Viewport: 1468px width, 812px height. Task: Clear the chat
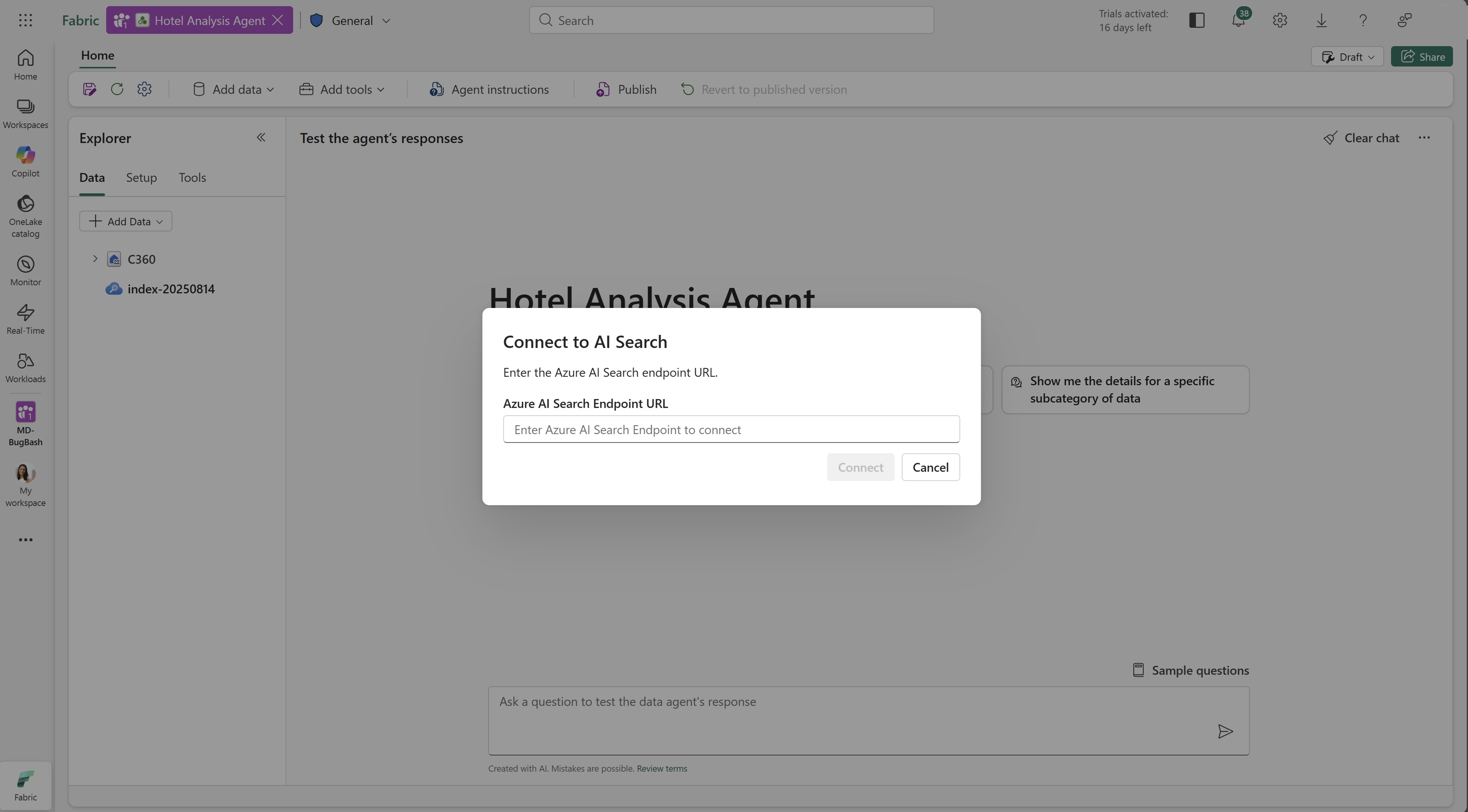coord(1361,138)
